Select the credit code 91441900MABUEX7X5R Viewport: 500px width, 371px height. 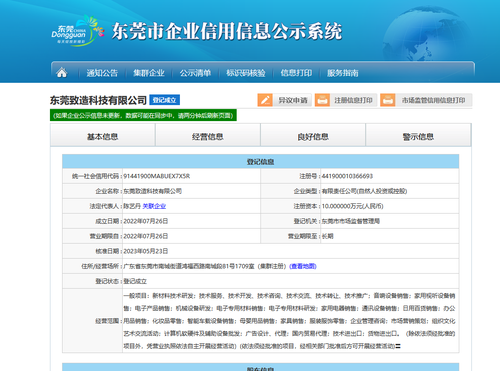[157, 176]
